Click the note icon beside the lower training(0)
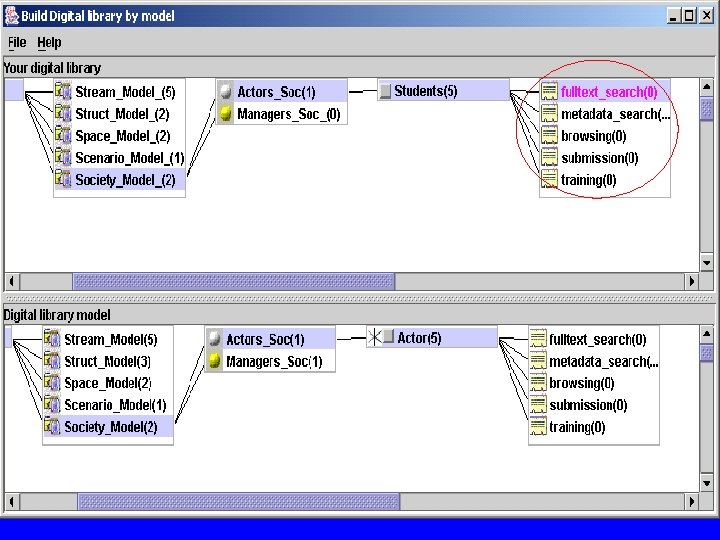Viewport: 720px width, 540px height. click(x=538, y=427)
